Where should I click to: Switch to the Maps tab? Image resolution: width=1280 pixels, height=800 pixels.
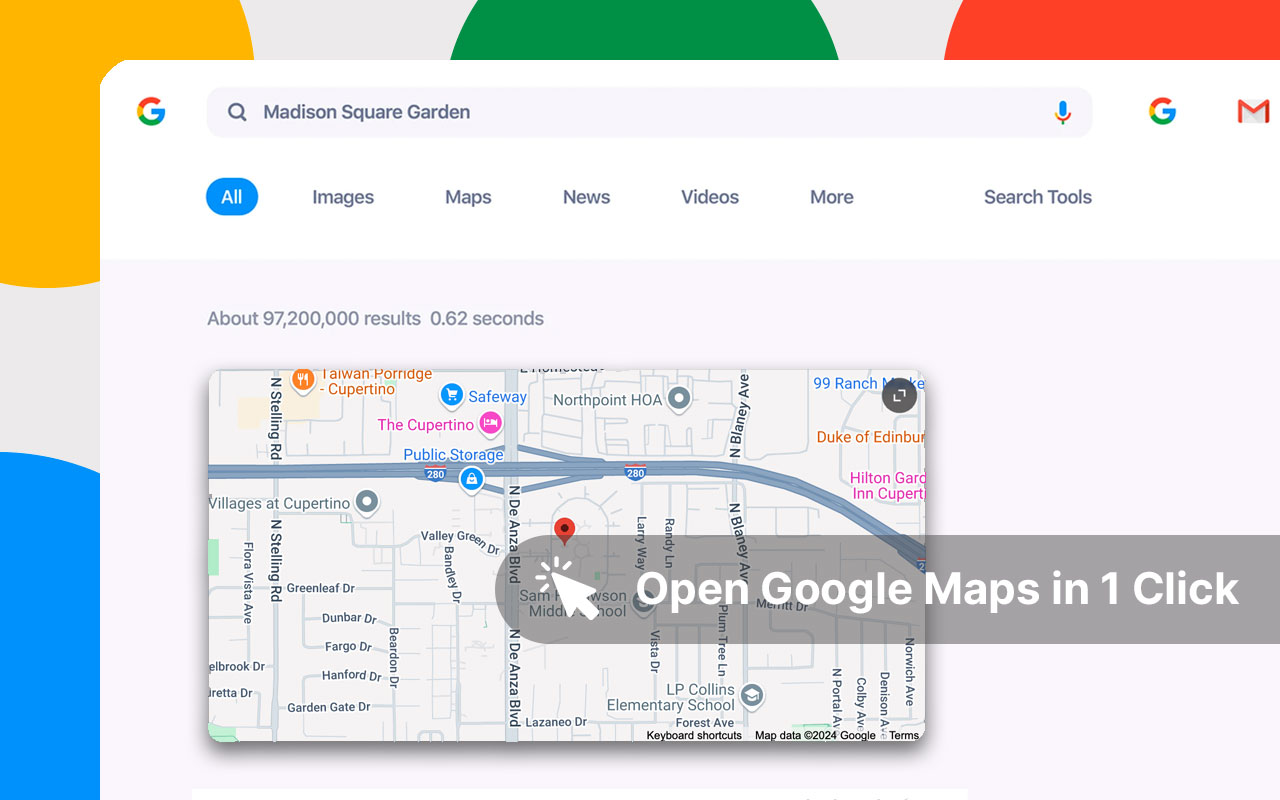click(467, 197)
